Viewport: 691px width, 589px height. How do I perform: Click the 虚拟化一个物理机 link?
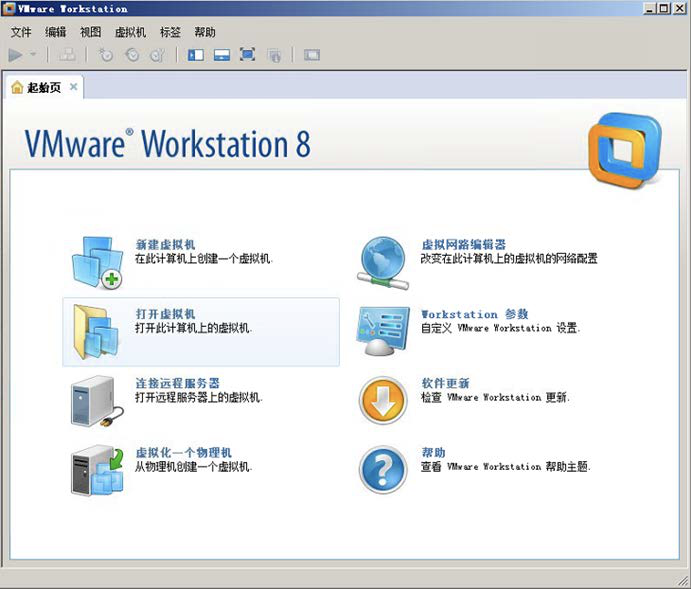point(183,452)
